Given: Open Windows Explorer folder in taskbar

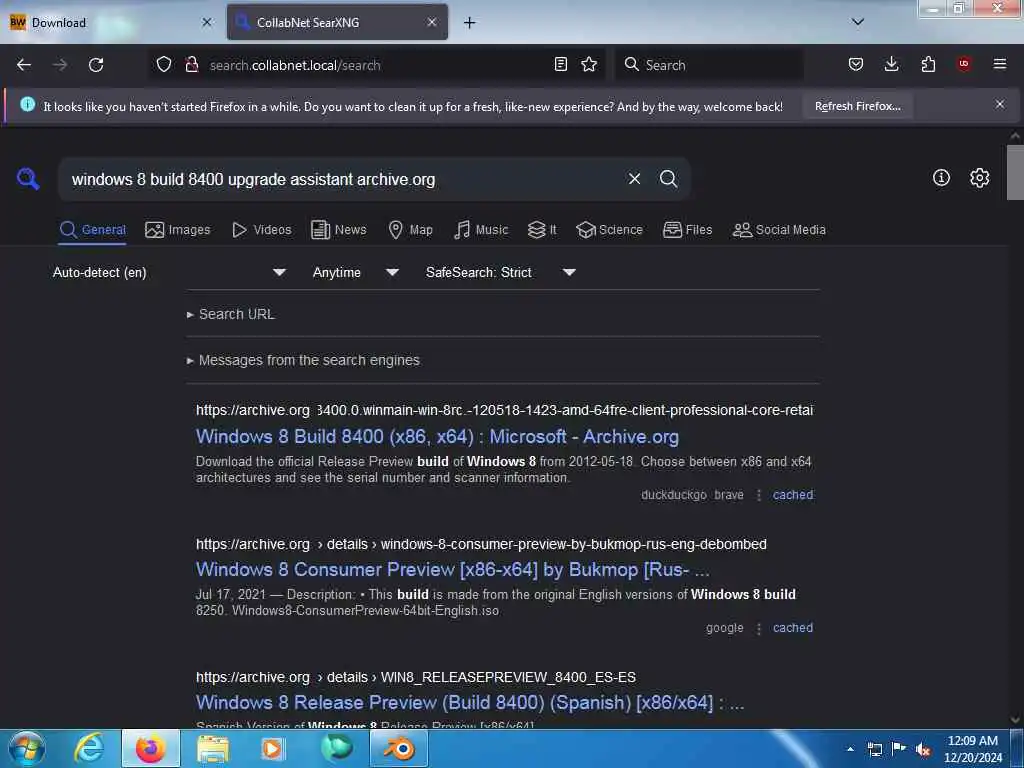Looking at the screenshot, I should pos(213,748).
